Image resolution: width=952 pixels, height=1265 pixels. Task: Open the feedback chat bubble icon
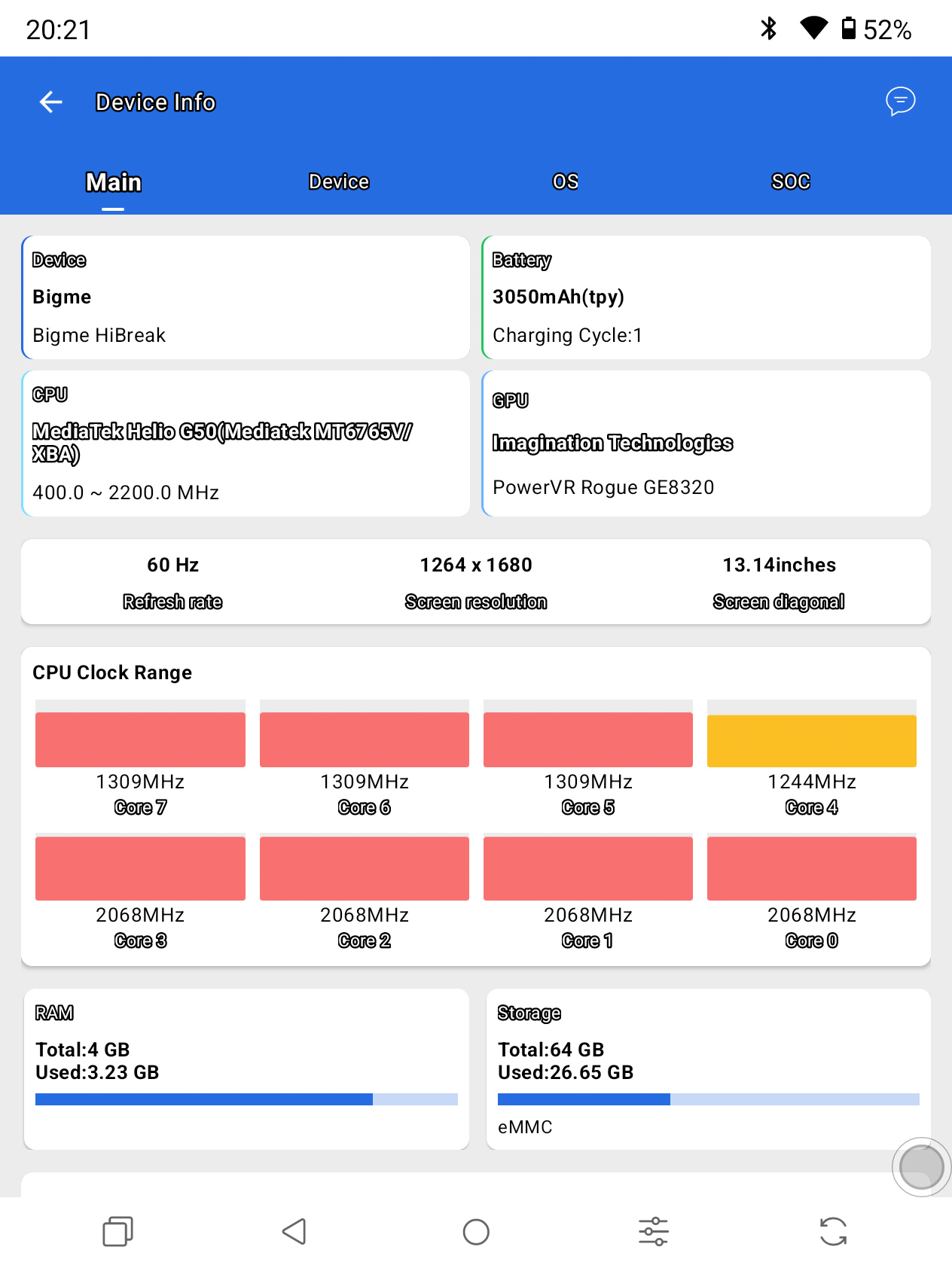coord(900,101)
